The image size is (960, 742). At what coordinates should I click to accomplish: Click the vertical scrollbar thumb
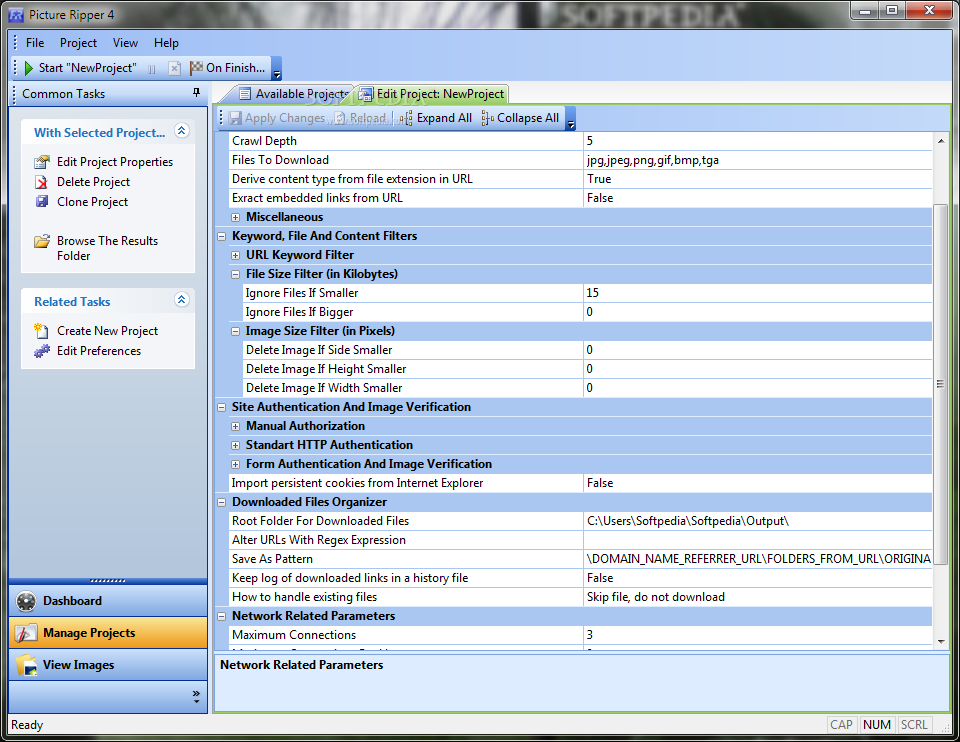(940, 384)
